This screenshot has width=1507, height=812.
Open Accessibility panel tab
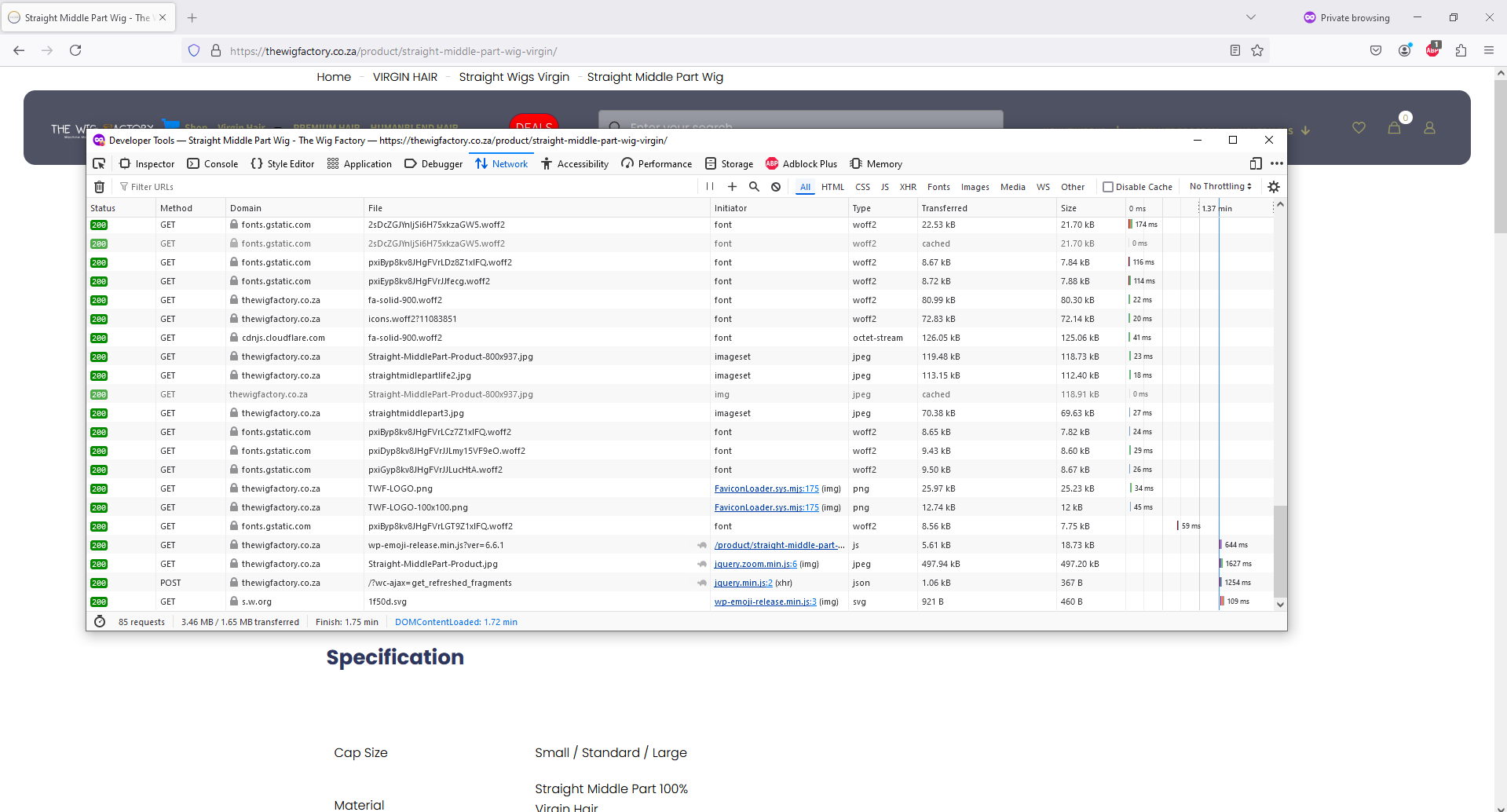click(575, 163)
